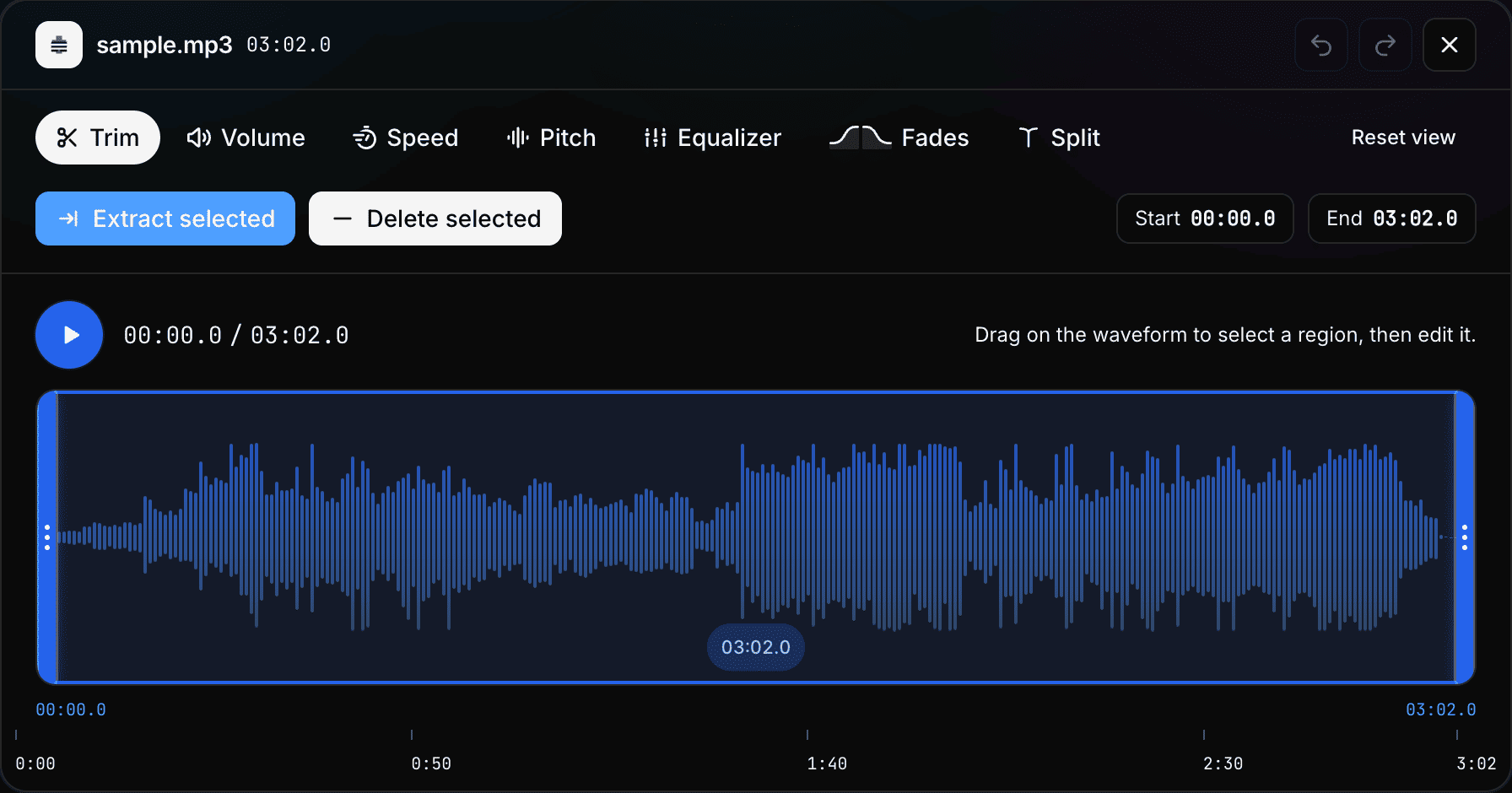
Task: Play the audio
Action: (x=69, y=335)
